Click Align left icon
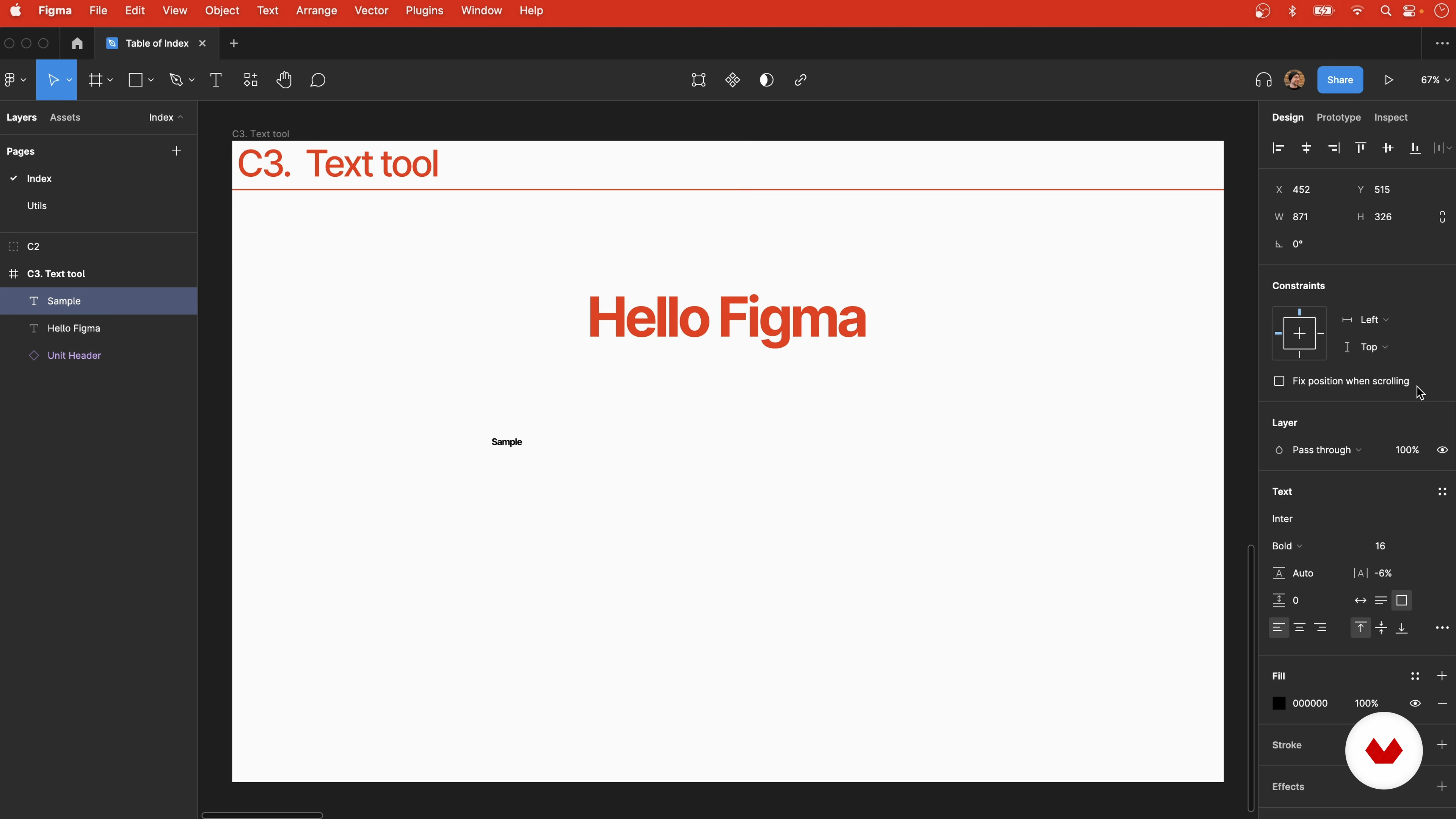This screenshot has width=1456, height=819. 1279,148
